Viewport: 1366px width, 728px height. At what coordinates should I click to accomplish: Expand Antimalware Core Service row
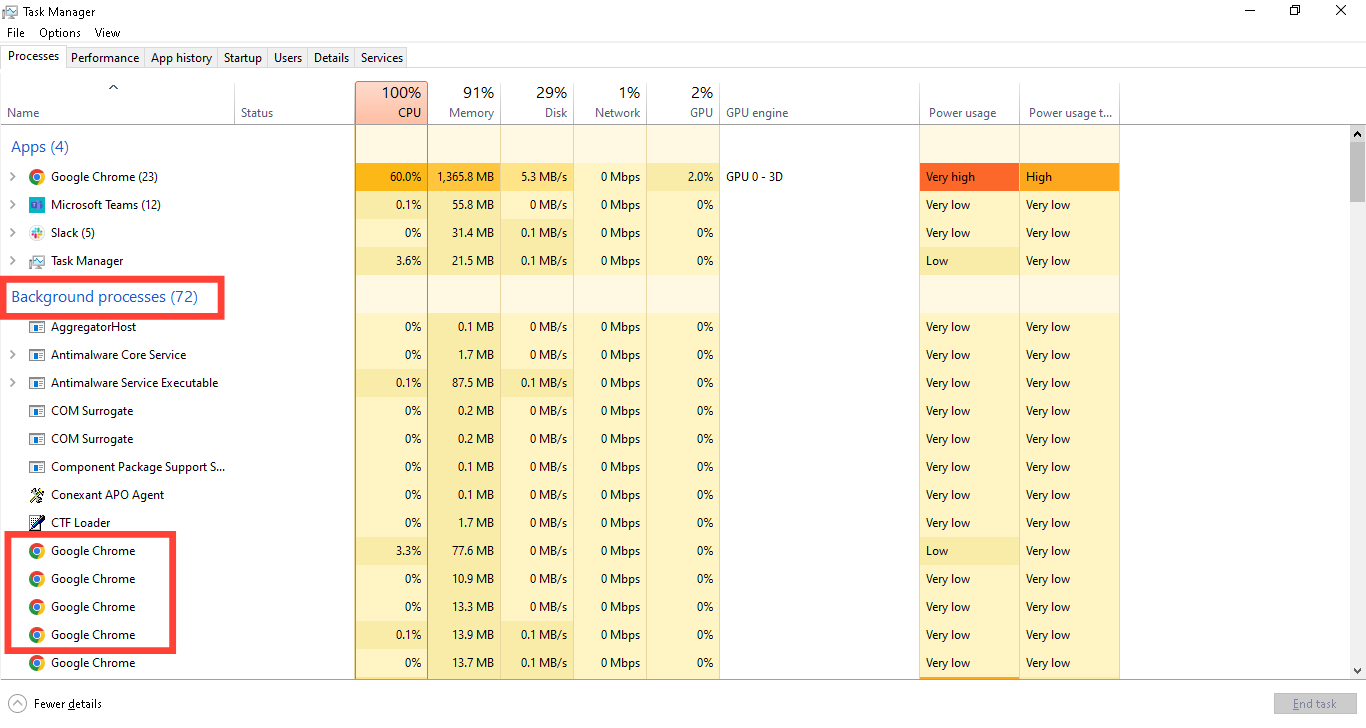click(x=12, y=355)
